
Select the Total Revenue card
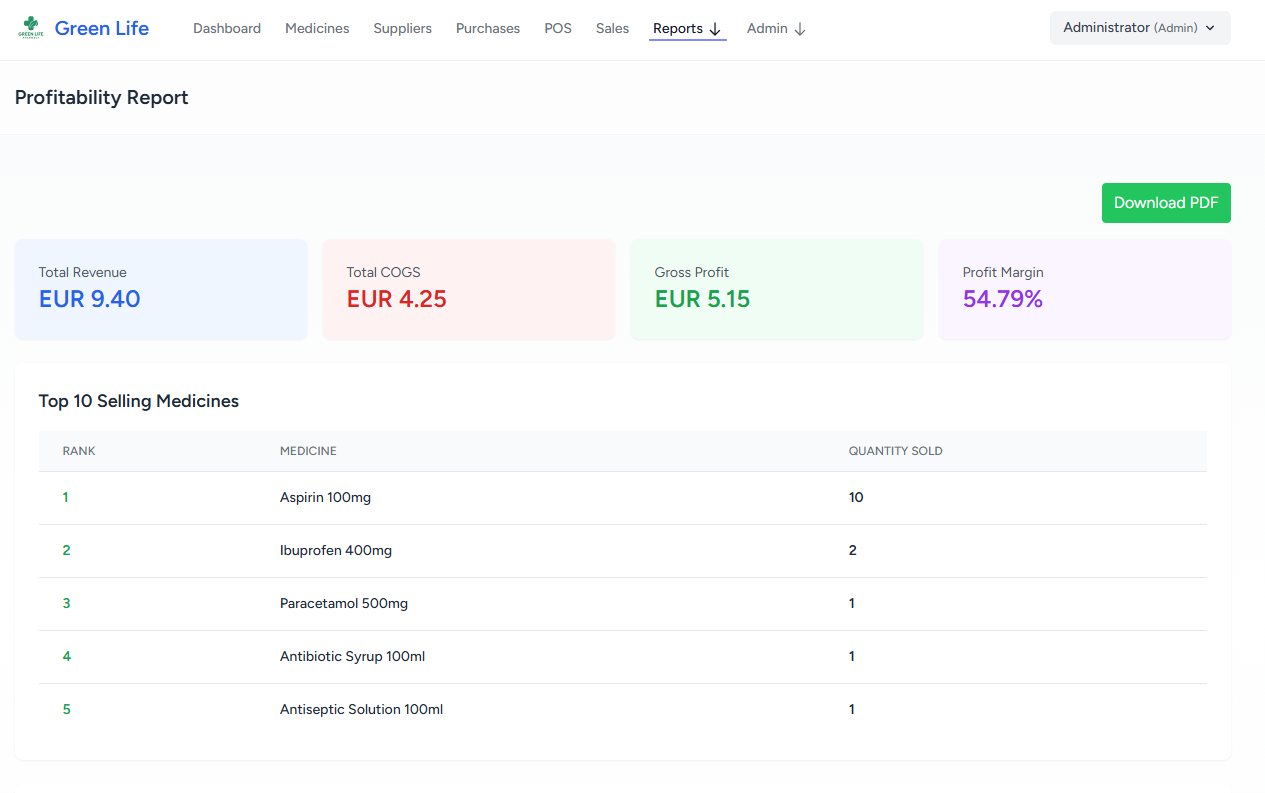coord(161,289)
